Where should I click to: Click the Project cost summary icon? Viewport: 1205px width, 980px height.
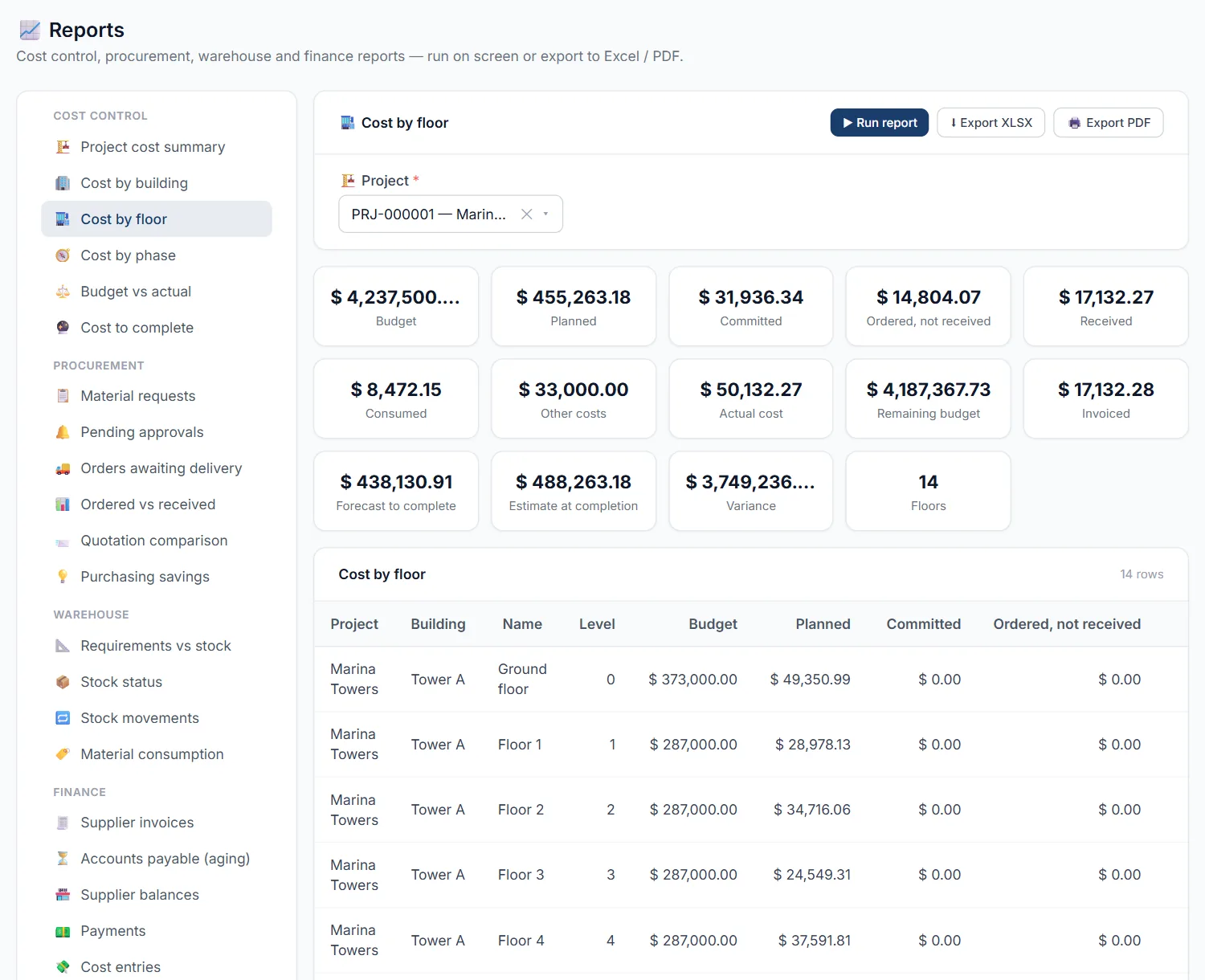point(63,147)
